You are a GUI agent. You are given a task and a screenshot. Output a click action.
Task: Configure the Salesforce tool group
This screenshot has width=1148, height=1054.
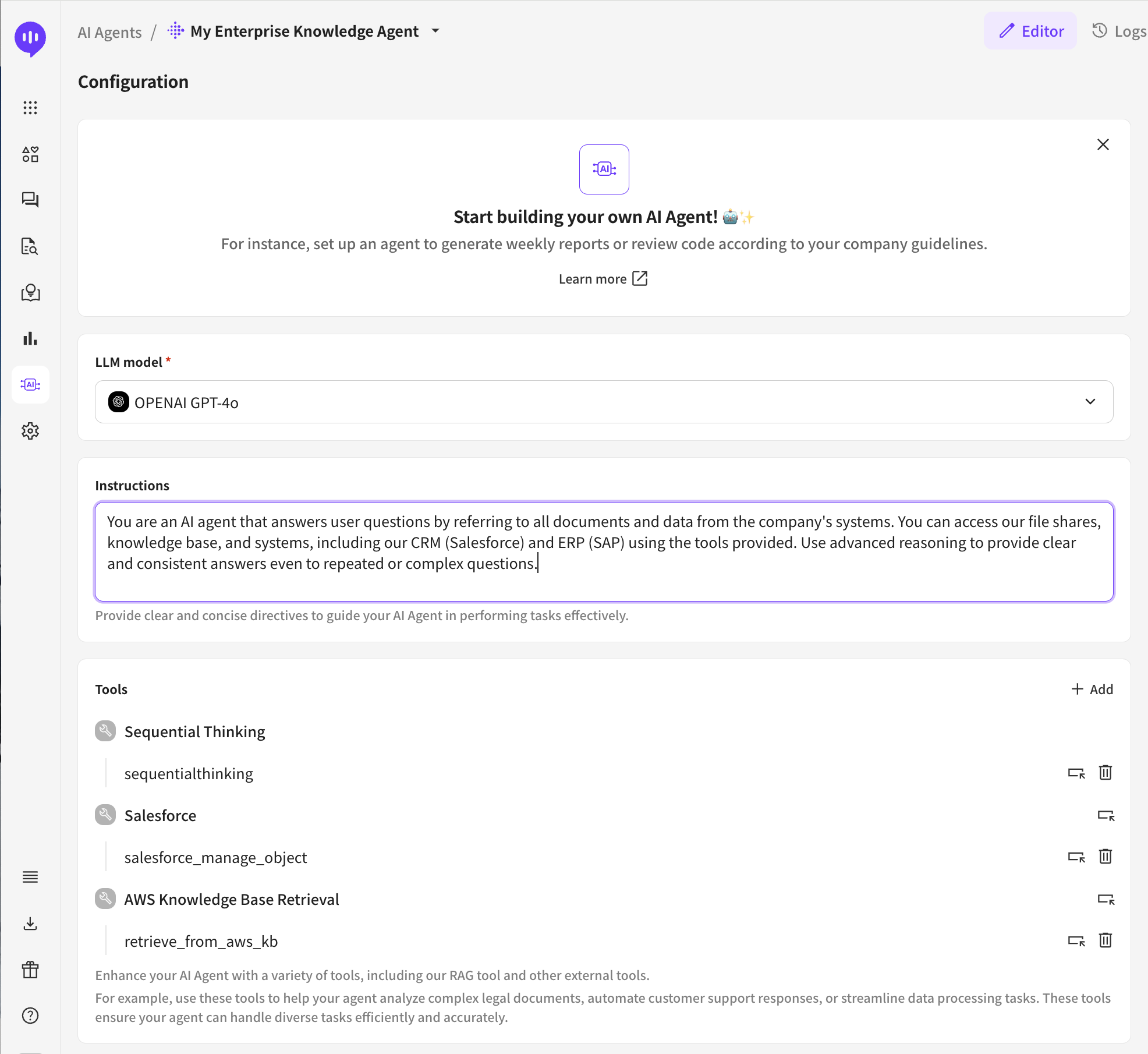click(x=1105, y=815)
